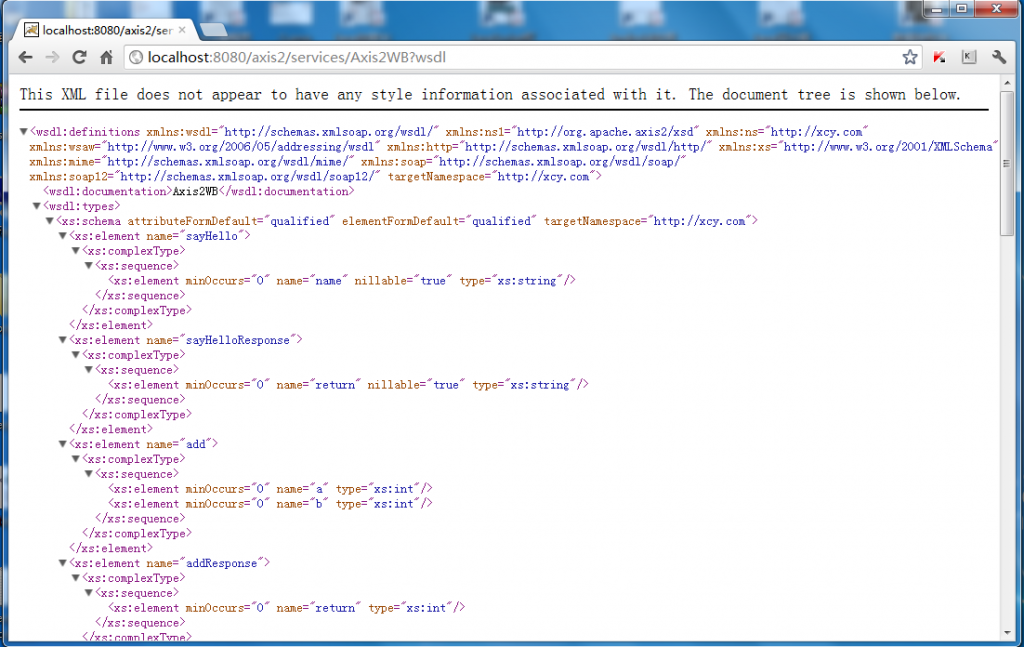Collapse sequence under add element
The image size is (1024, 647).
[89, 474]
